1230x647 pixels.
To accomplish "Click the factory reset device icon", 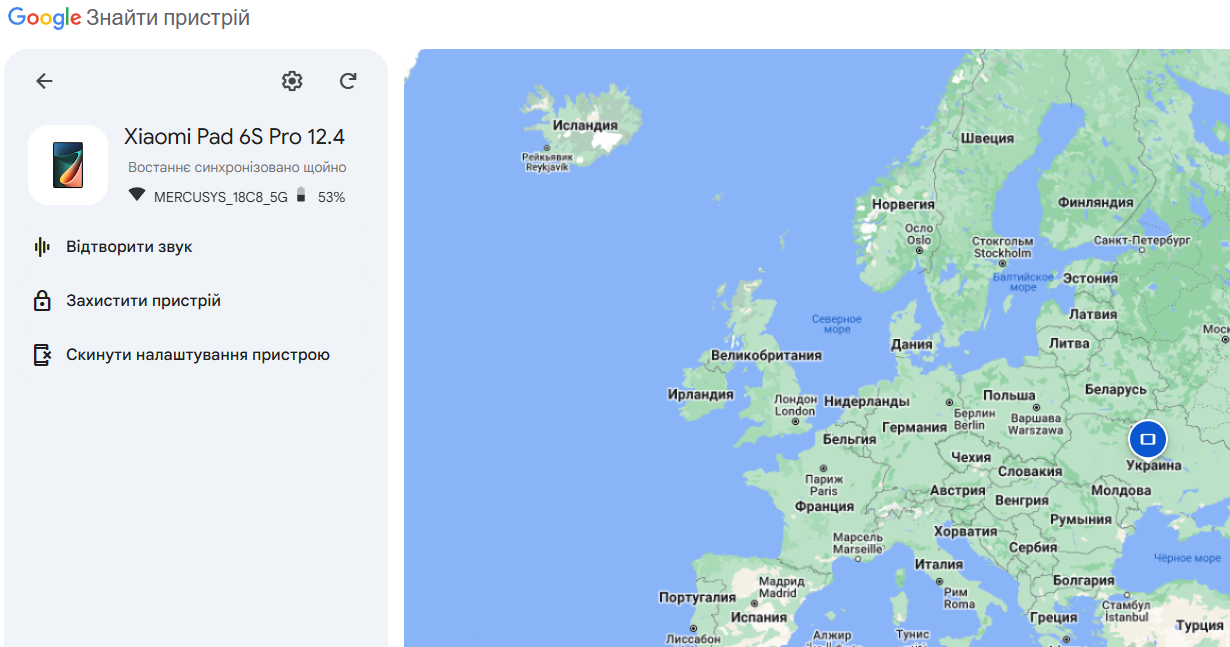I will point(42,355).
